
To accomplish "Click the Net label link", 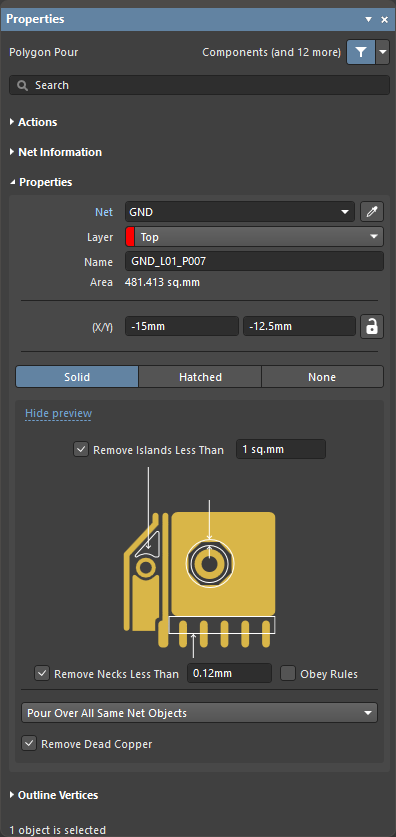I will [x=104, y=212].
